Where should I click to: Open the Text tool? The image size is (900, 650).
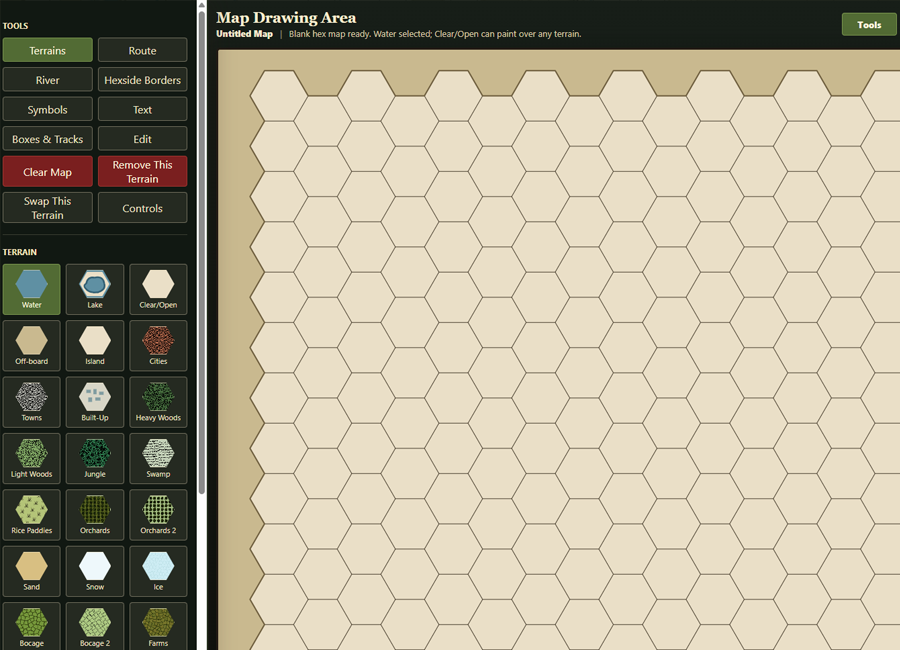click(x=142, y=109)
